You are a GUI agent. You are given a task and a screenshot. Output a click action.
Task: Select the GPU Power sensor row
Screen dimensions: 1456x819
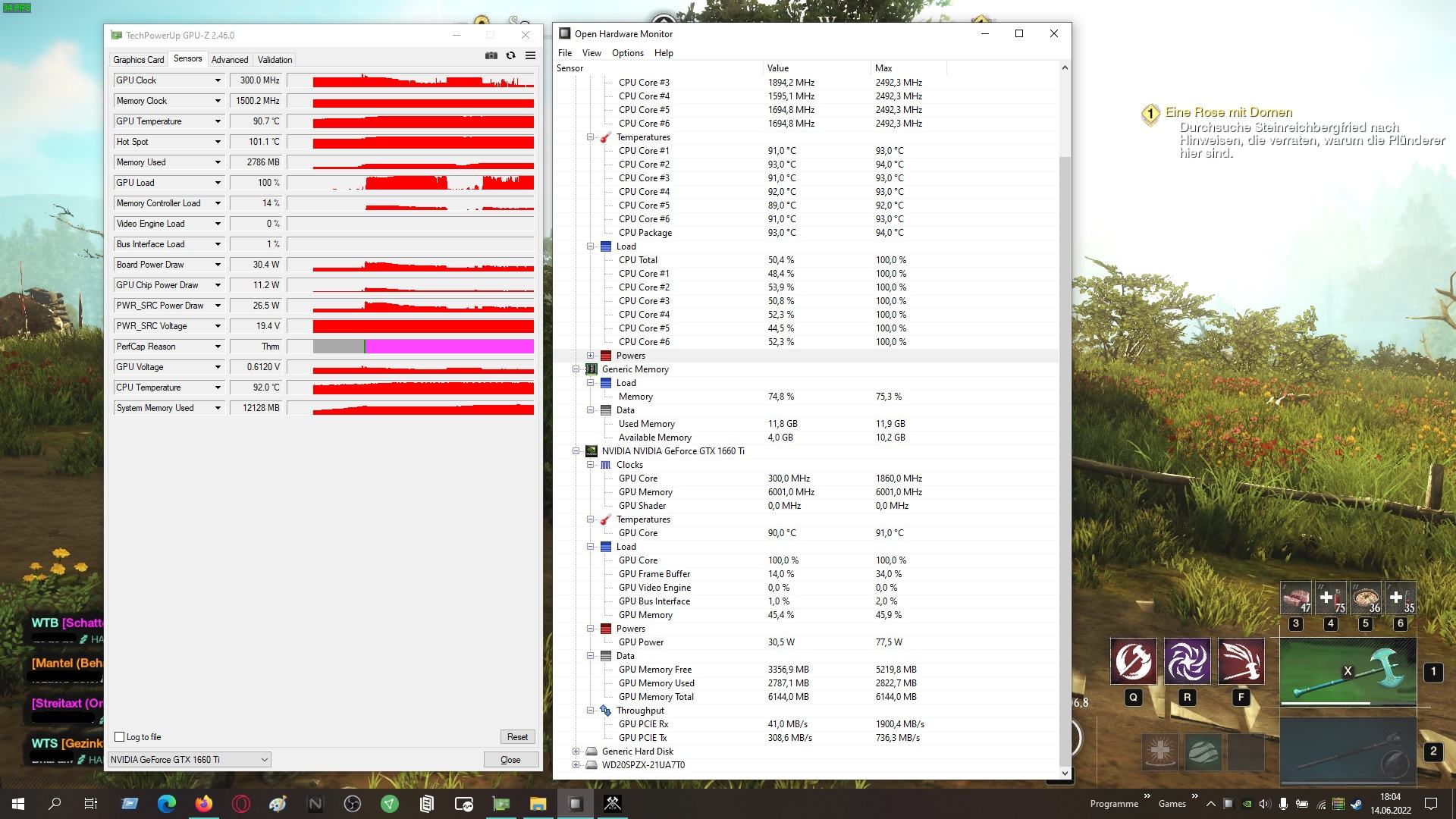(x=805, y=642)
